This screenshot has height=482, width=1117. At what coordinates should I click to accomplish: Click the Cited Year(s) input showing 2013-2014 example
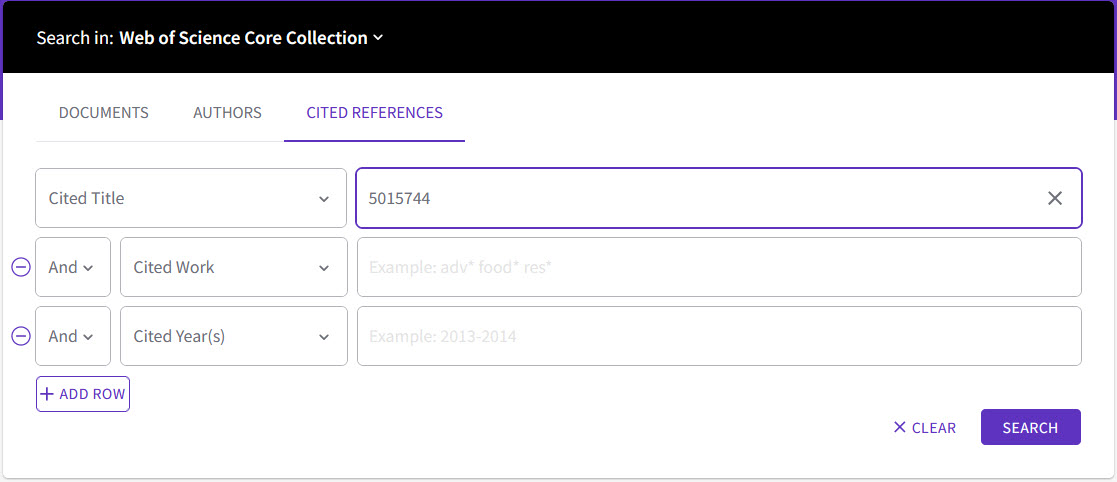[719, 336]
